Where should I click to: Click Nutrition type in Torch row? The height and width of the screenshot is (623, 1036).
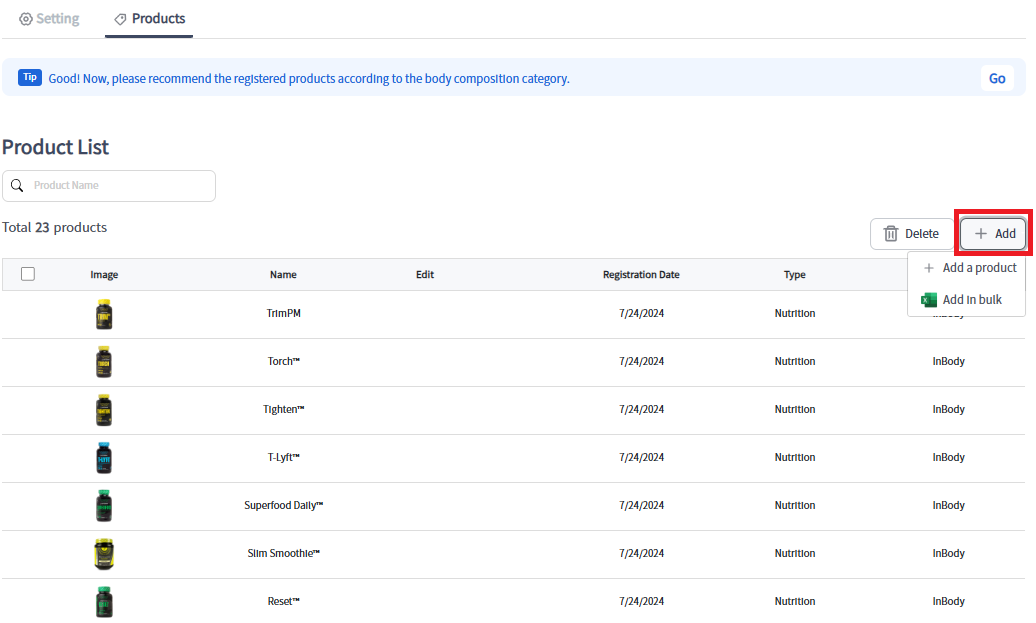point(795,361)
